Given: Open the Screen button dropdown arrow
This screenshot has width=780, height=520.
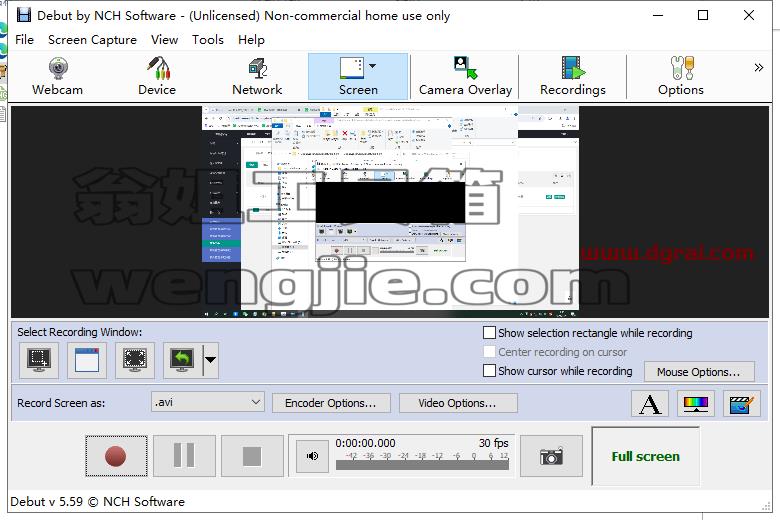Looking at the screenshot, I should (373, 65).
